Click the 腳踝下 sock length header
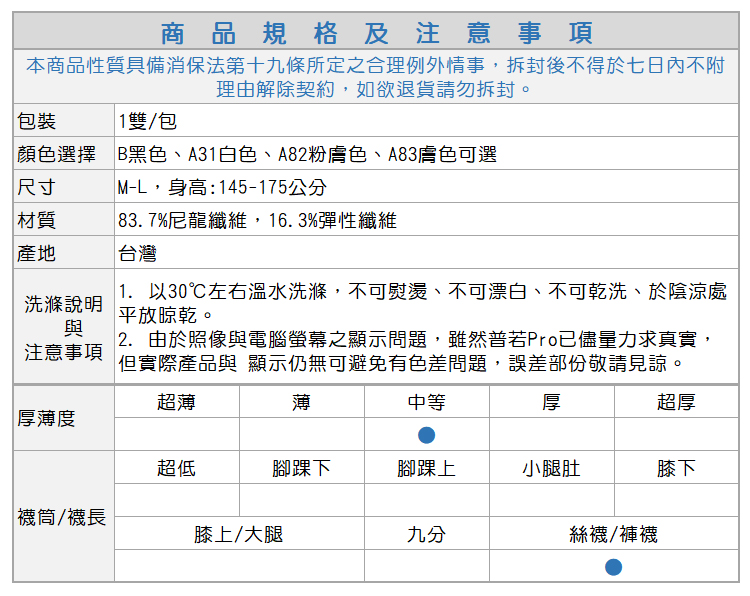The height and width of the screenshot is (596, 750). coord(302,468)
